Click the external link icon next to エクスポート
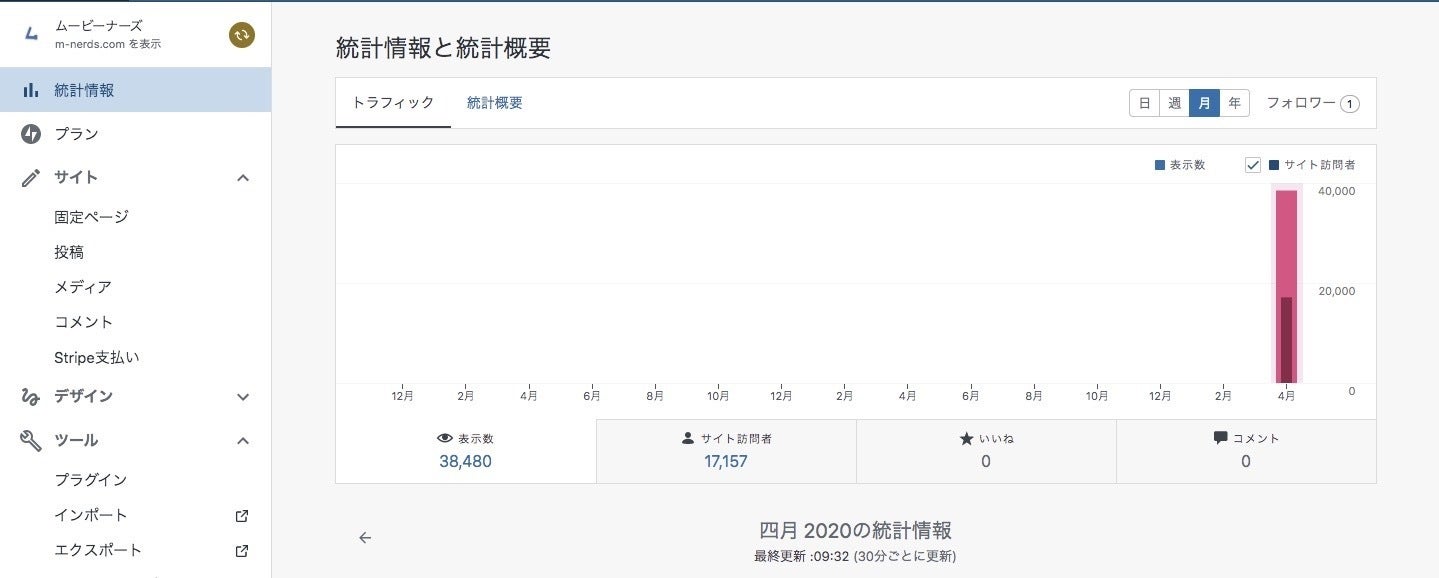This screenshot has width=1439, height=578. pyautogui.click(x=241, y=551)
